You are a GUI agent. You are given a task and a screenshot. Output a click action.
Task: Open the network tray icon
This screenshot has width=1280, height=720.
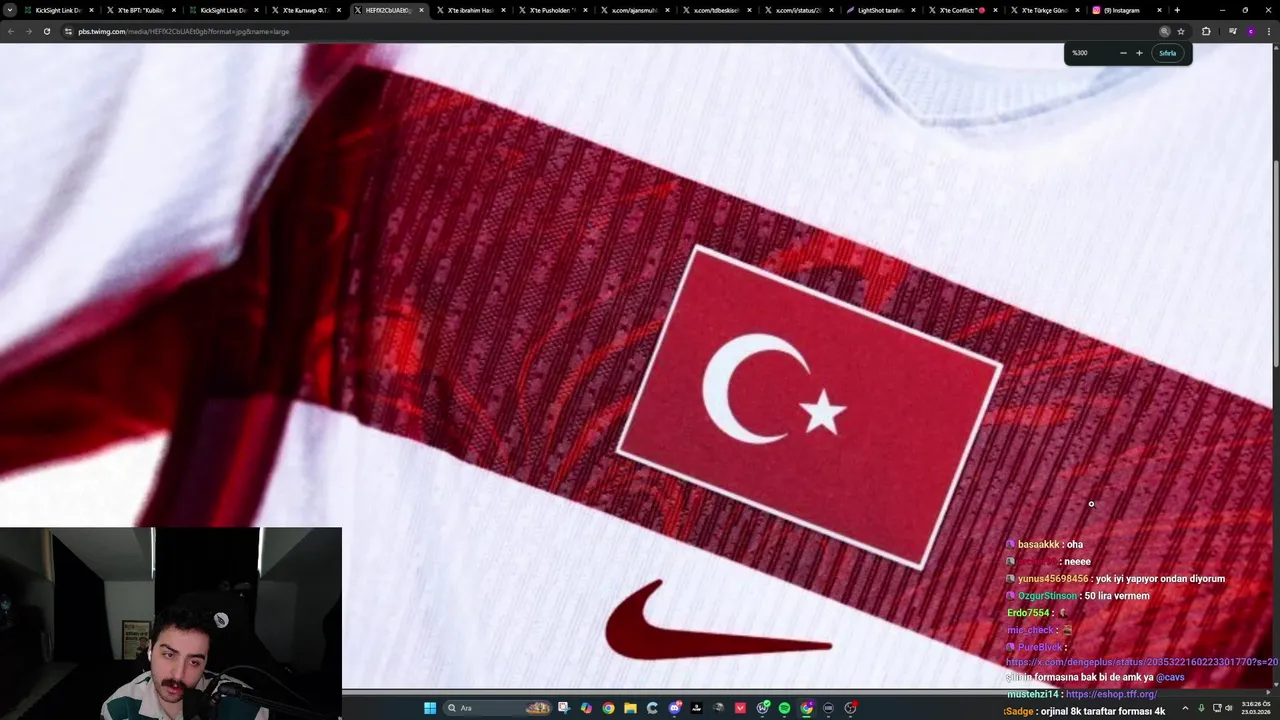click(1217, 708)
